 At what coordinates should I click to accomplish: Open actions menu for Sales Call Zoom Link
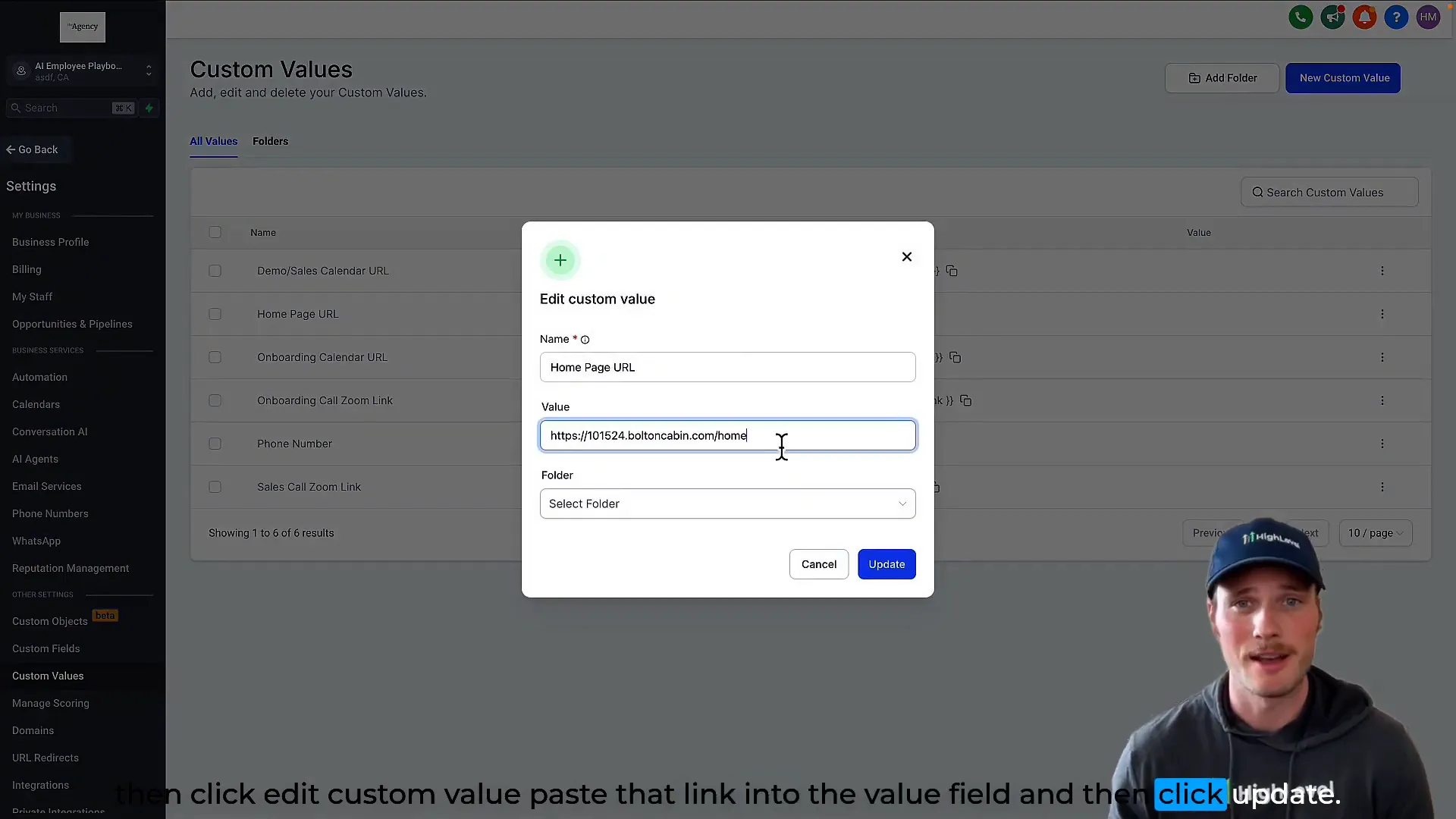pyautogui.click(x=1382, y=487)
